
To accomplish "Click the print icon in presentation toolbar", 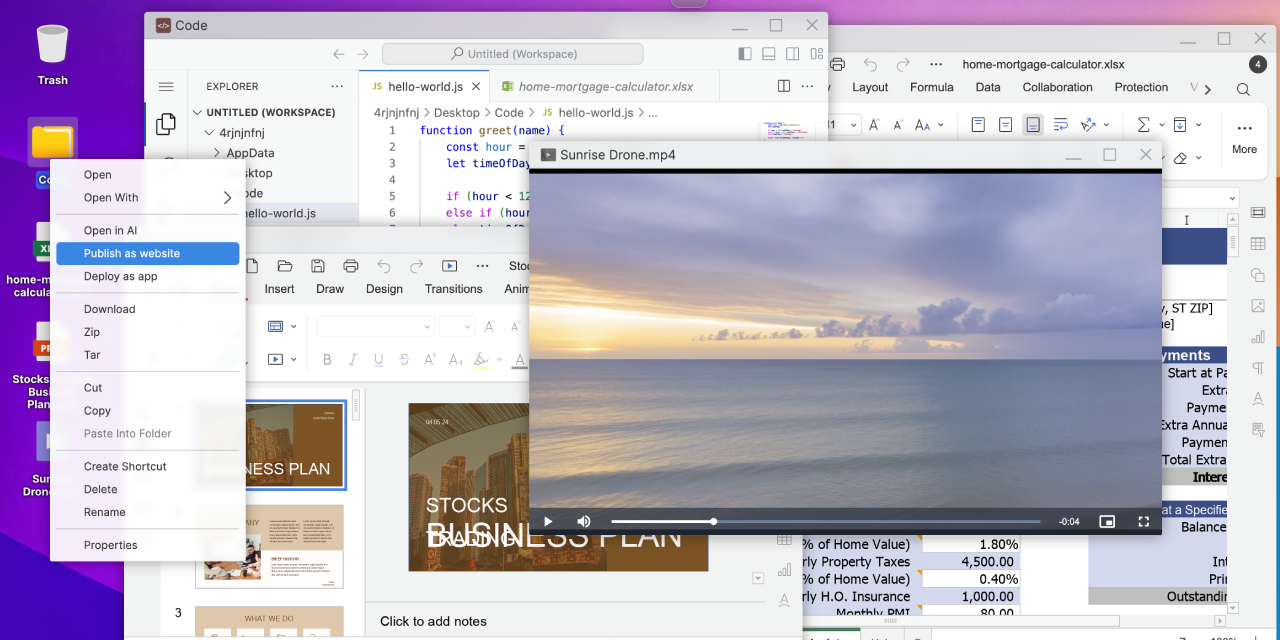I will pos(351,266).
